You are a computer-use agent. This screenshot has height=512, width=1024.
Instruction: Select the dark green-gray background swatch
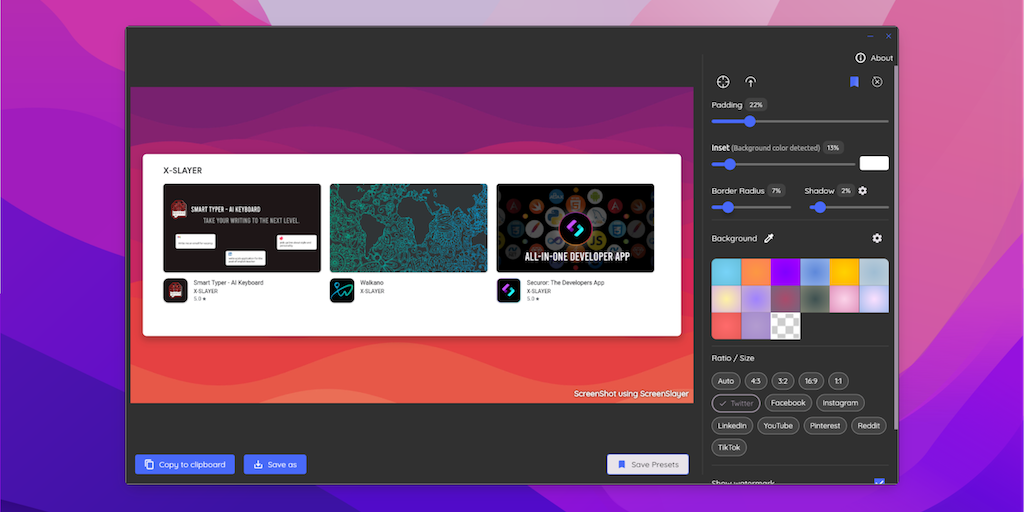tap(815, 299)
